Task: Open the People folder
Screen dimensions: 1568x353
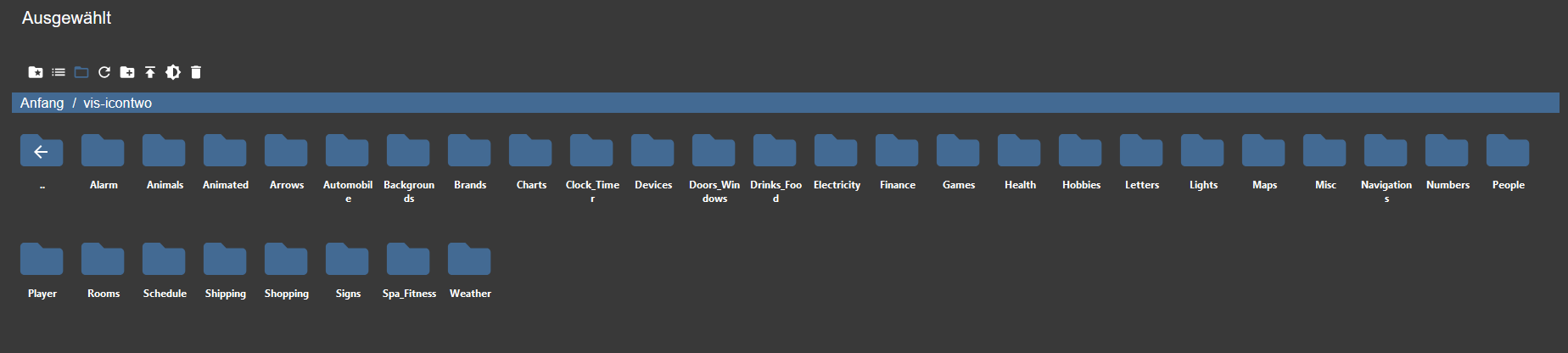Action: (x=1508, y=150)
